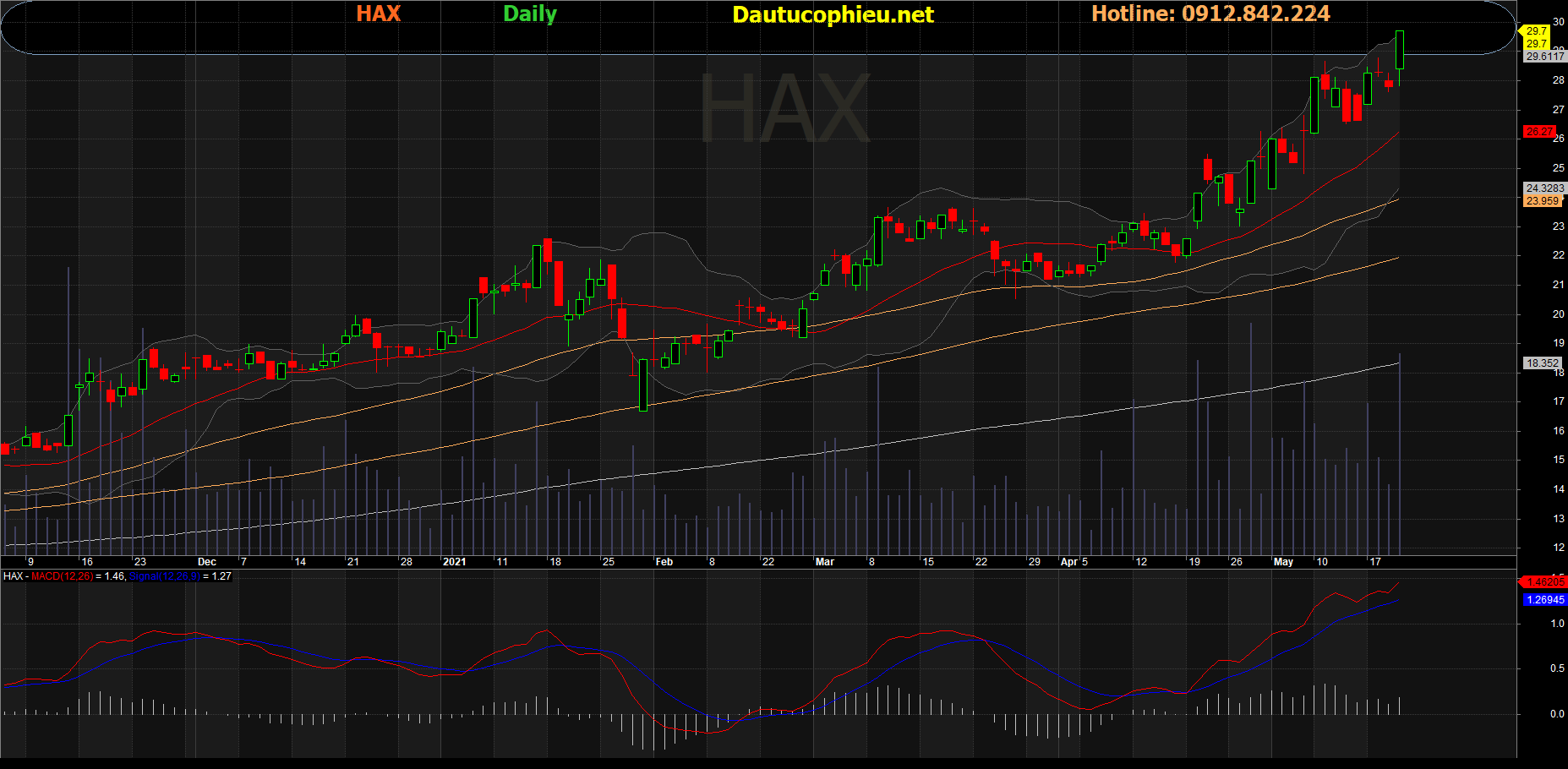The width and height of the screenshot is (1568, 769).
Task: Click the red 1.46203 MACD value tag
Action: (1544, 582)
